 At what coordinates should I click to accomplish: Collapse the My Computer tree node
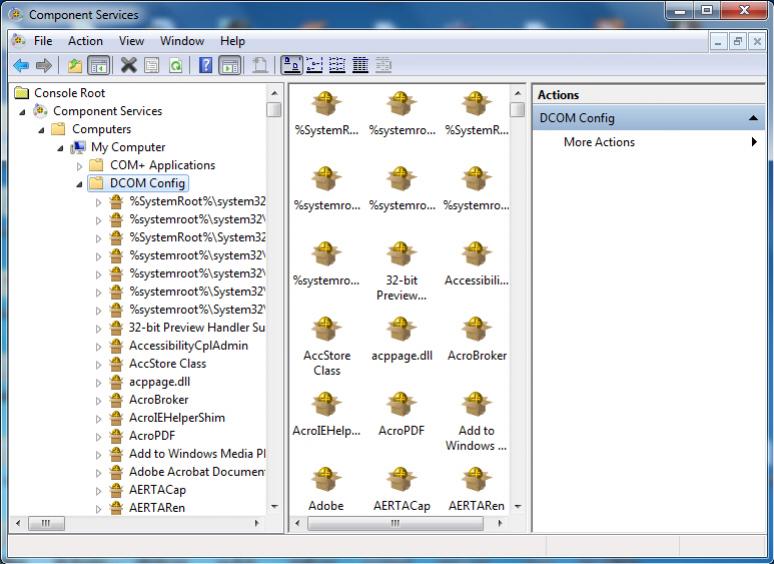(x=60, y=148)
